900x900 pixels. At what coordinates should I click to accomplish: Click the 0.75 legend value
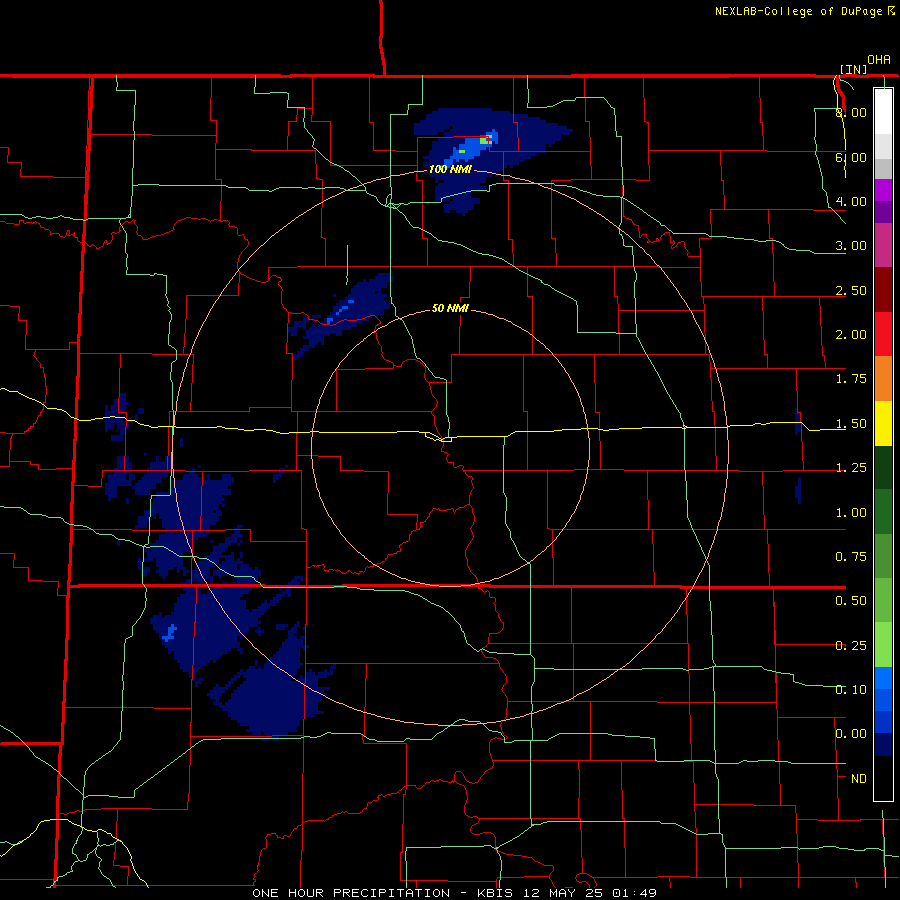851,557
